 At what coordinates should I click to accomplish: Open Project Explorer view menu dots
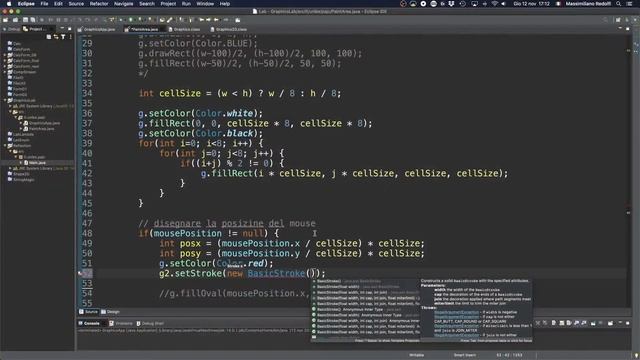[x=71, y=37]
